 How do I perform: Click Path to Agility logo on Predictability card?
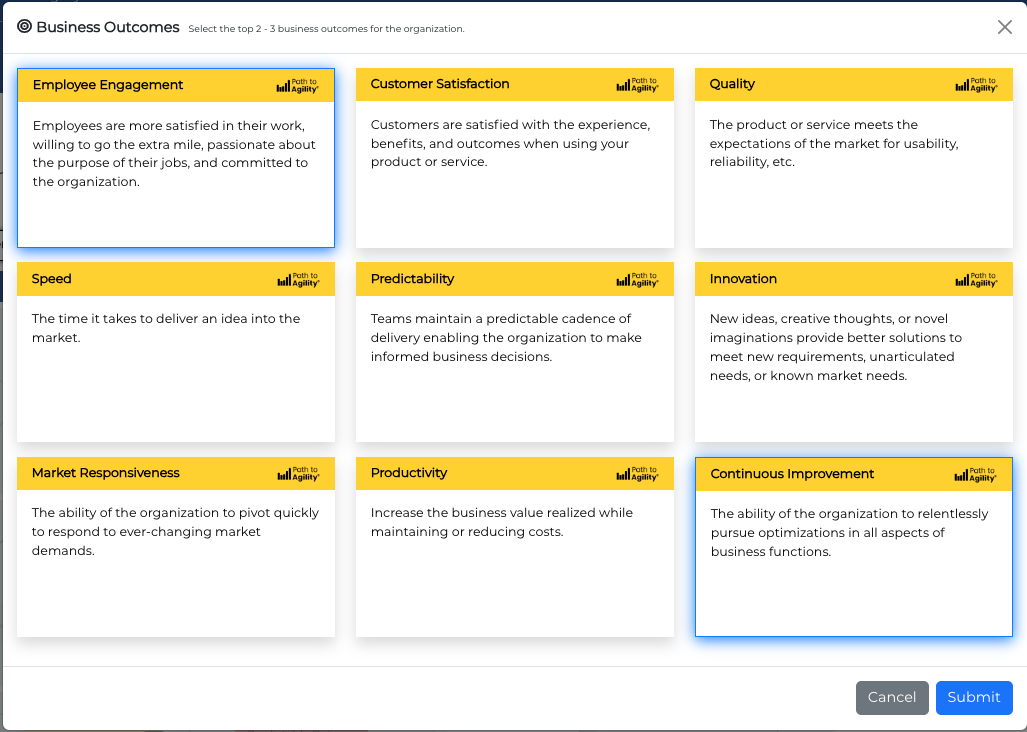click(637, 280)
